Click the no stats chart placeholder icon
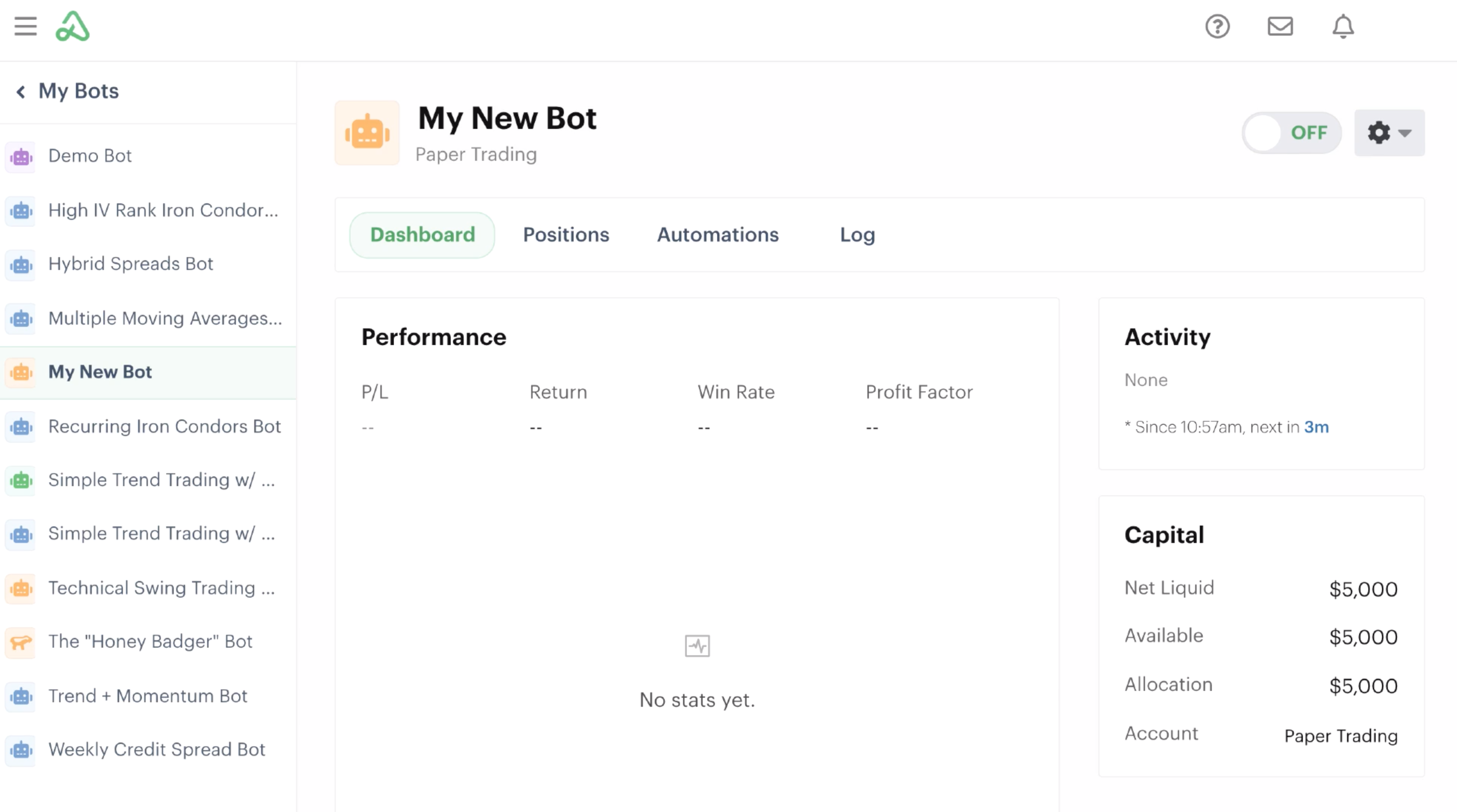 coord(698,645)
